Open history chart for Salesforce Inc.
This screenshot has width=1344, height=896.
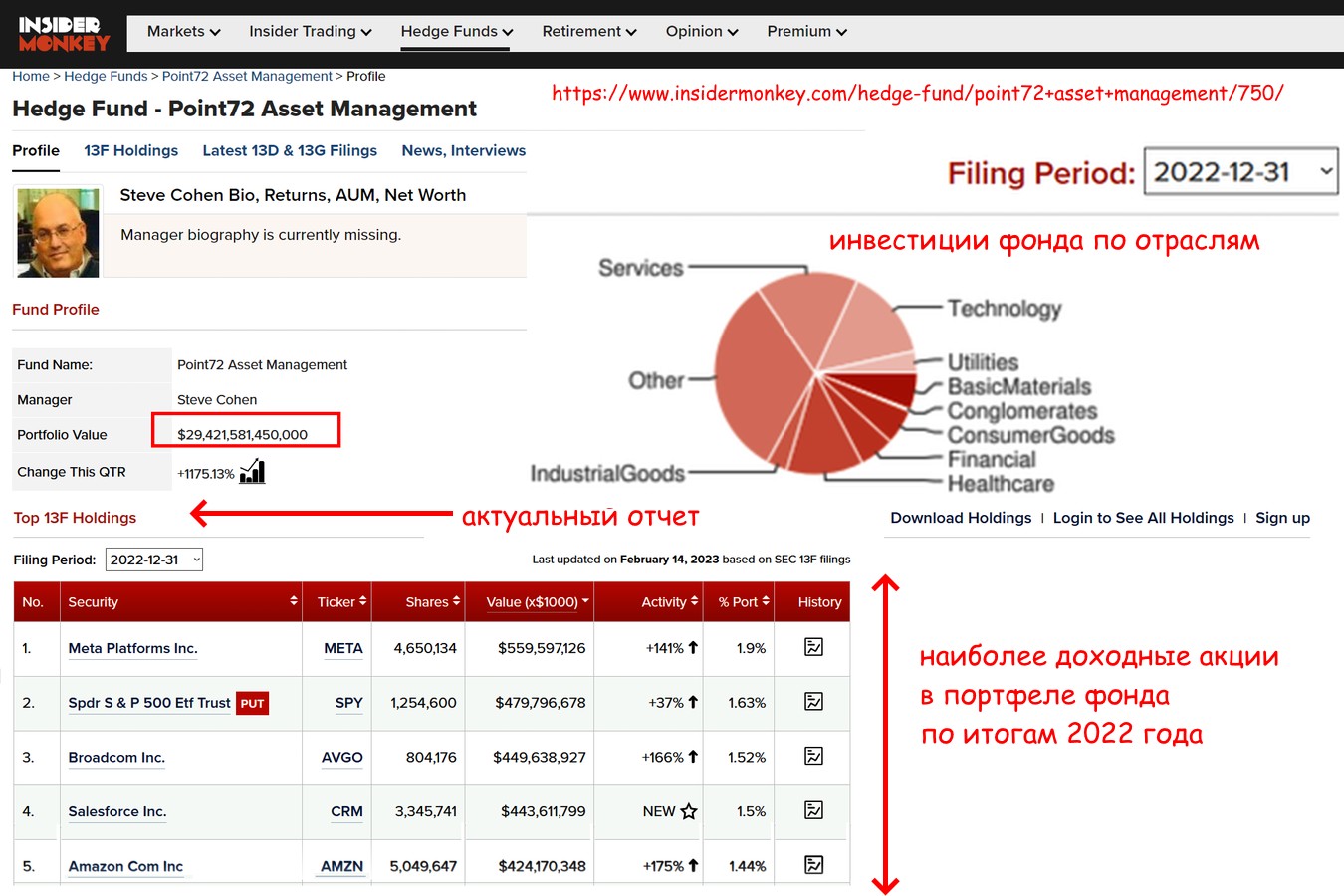click(813, 810)
